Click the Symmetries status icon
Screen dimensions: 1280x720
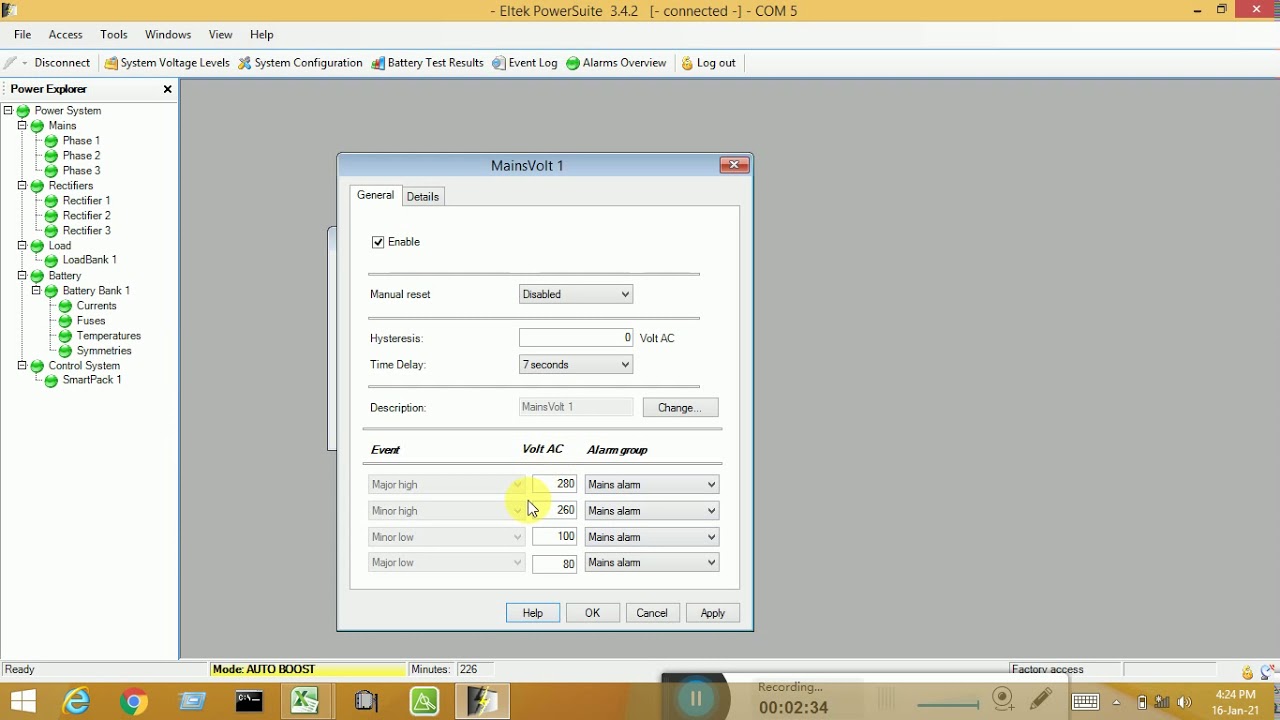65,351
